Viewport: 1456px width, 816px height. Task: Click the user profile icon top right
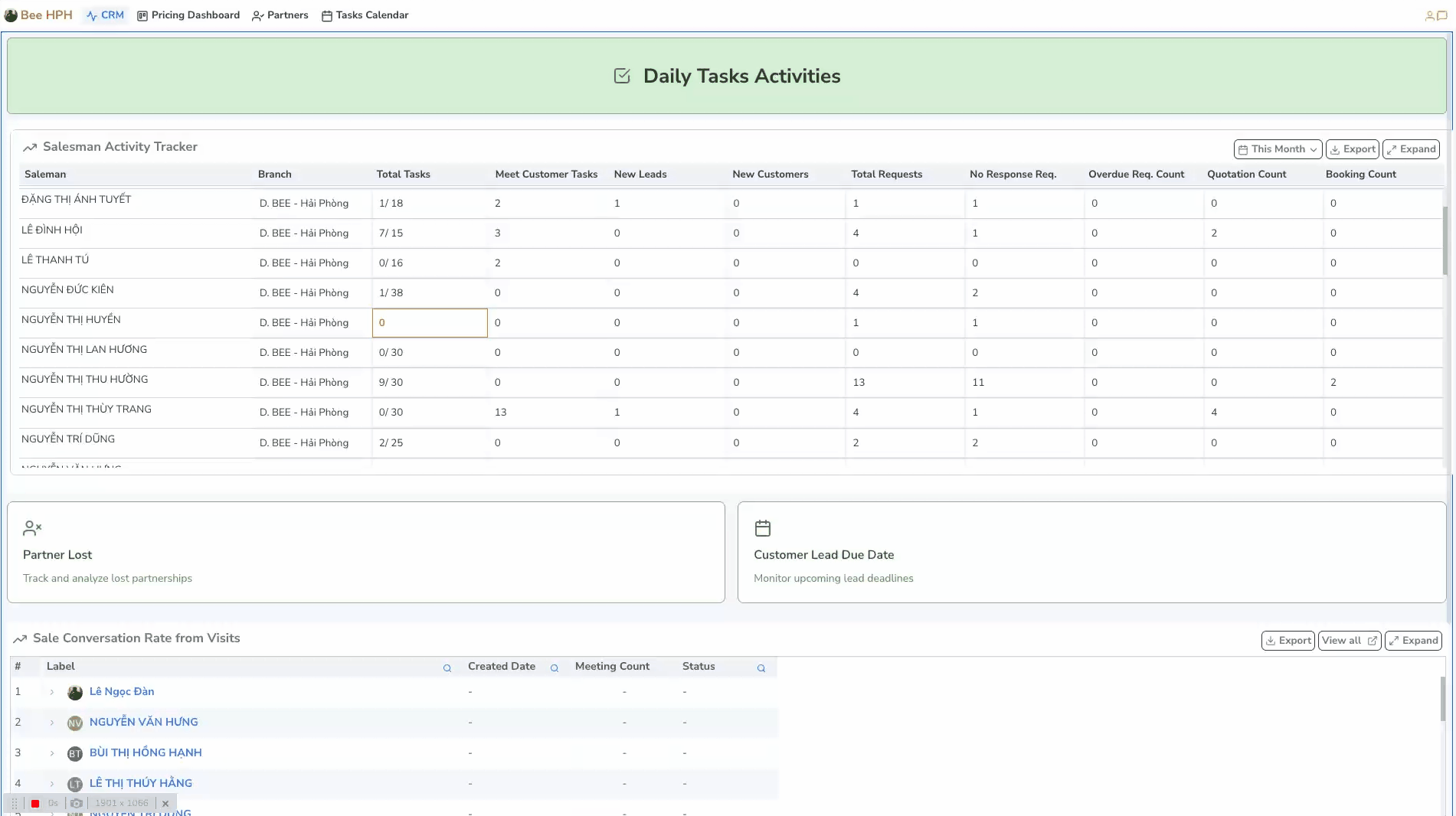tap(1429, 15)
